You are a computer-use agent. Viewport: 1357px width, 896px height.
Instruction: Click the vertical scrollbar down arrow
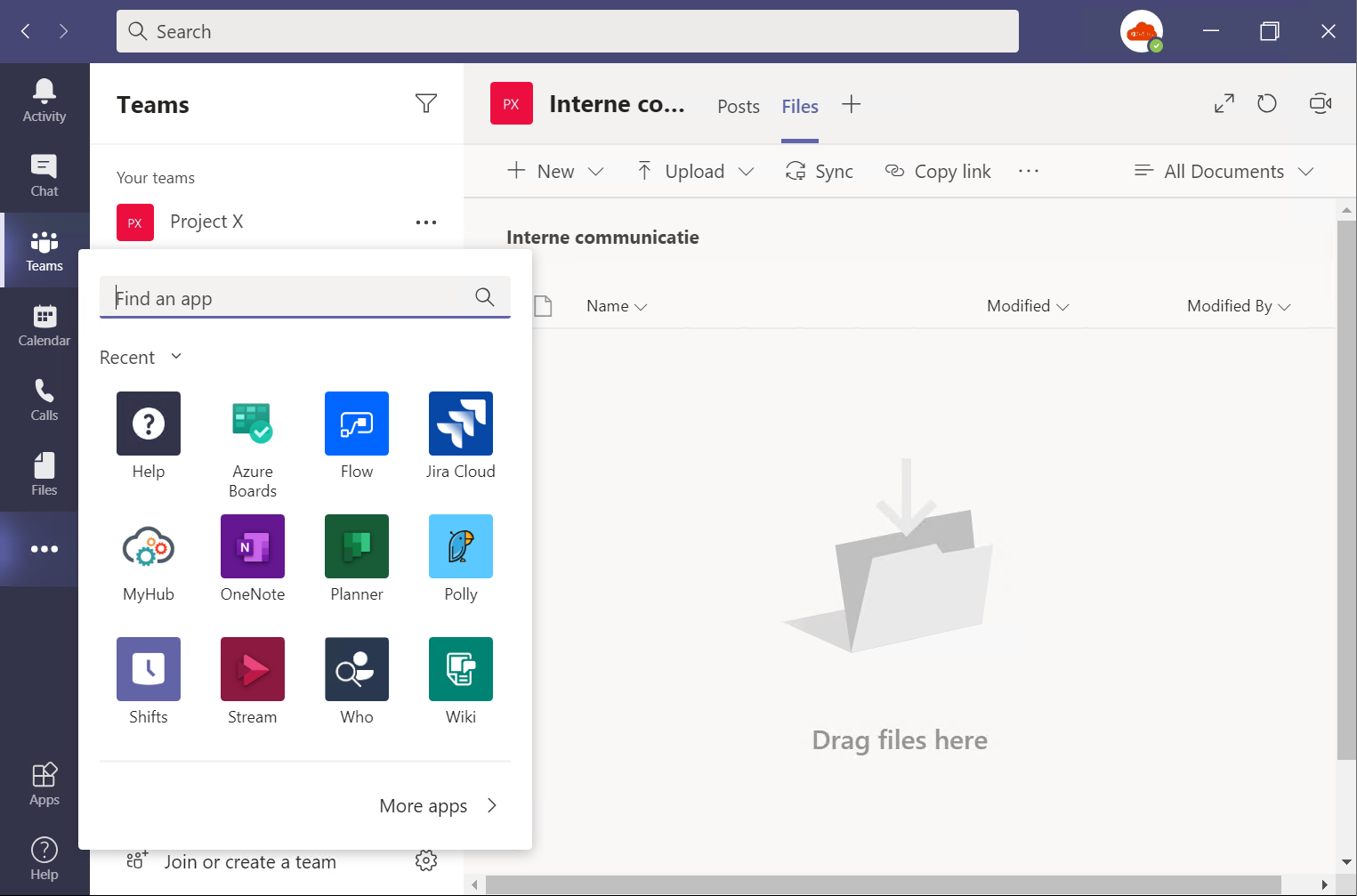tap(1346, 861)
